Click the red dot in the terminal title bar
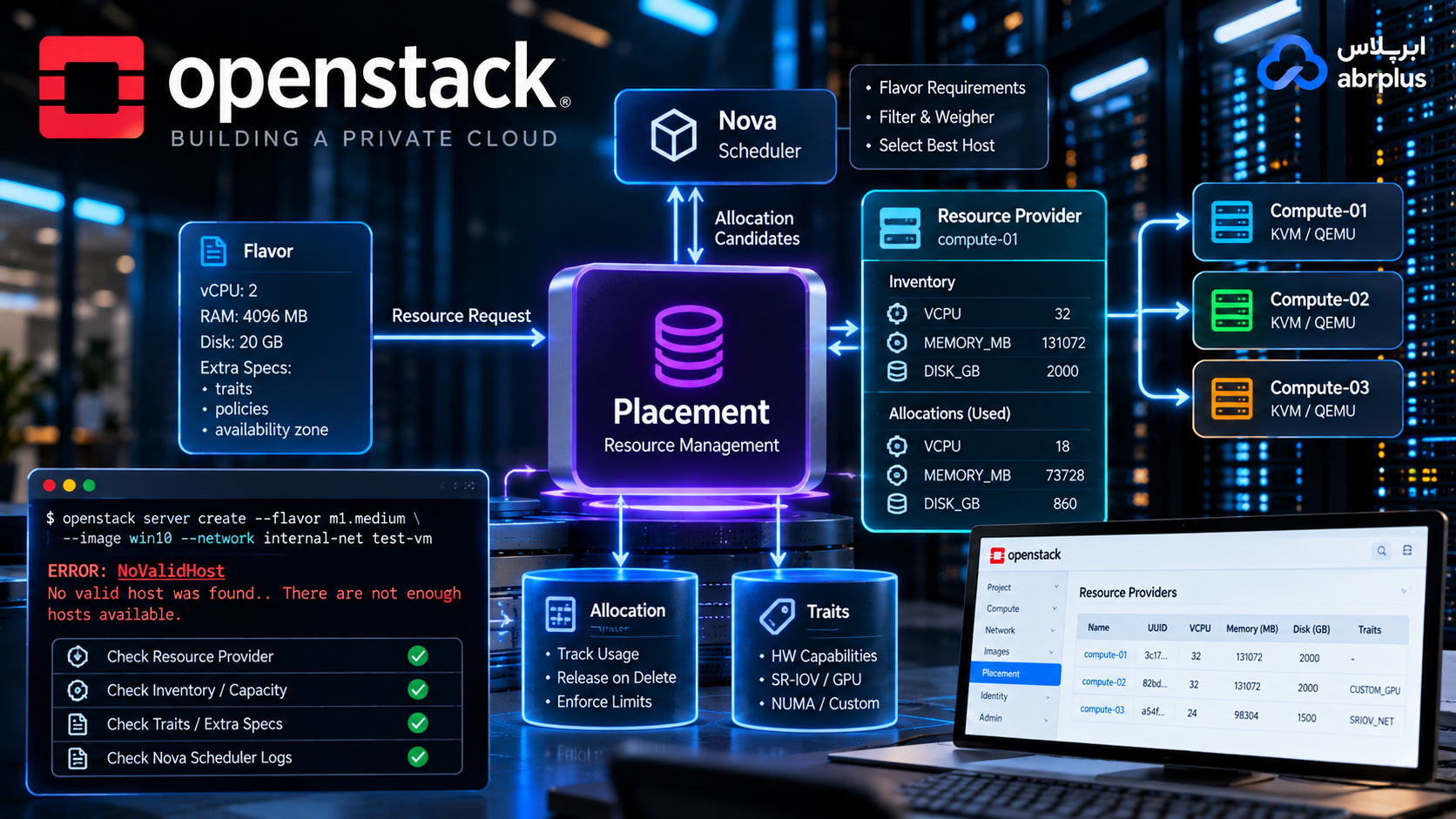Viewport: 1456px width, 819px height. coord(50,485)
